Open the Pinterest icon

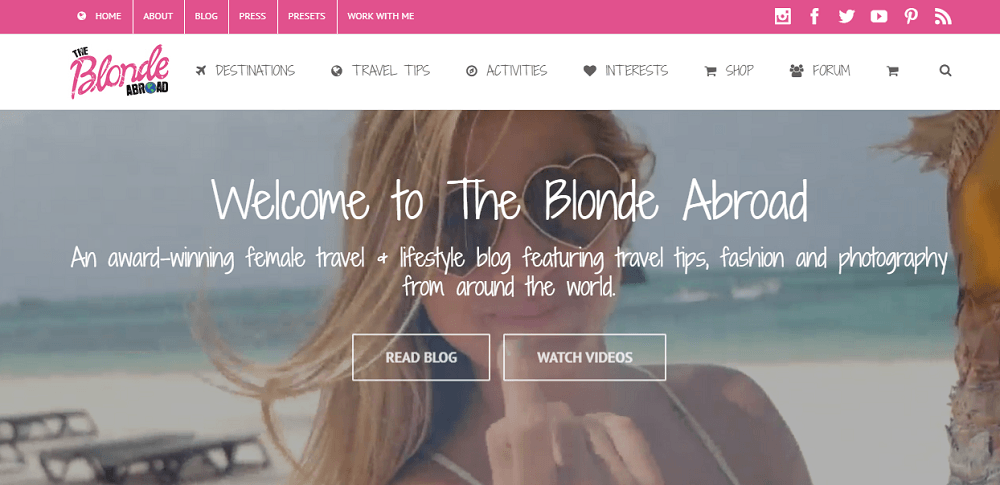click(x=911, y=17)
